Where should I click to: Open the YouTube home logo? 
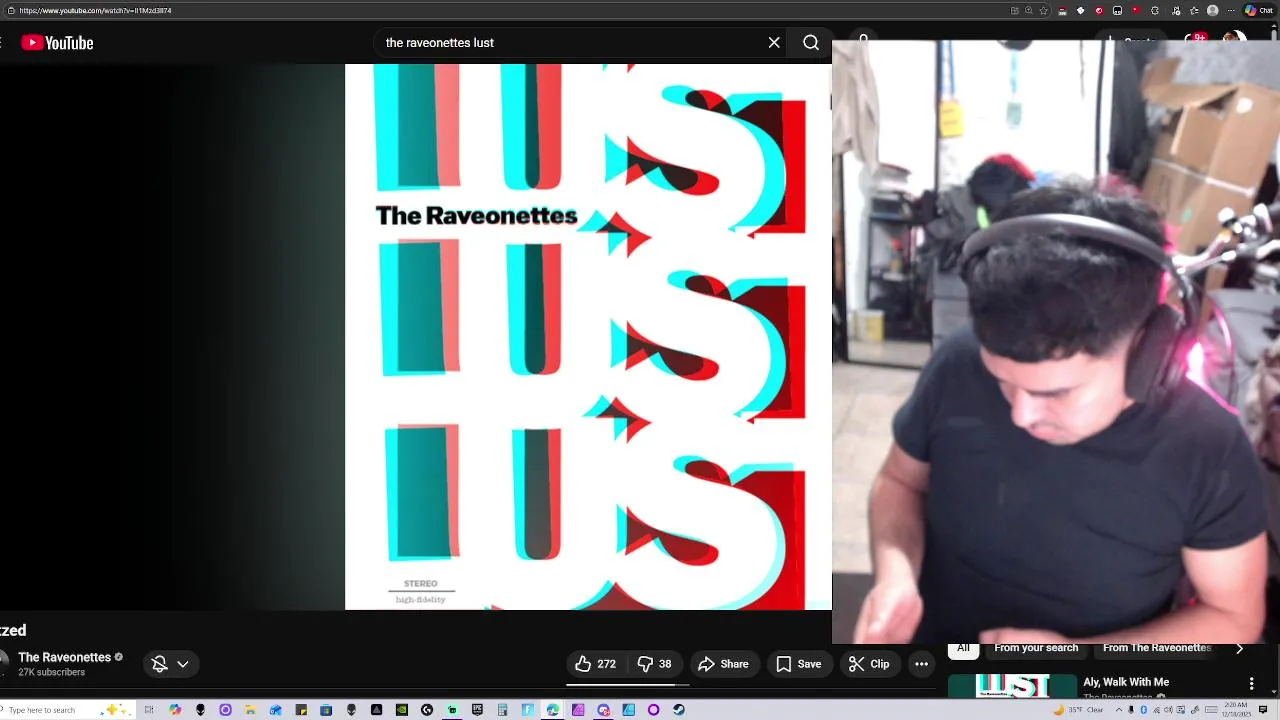57,43
